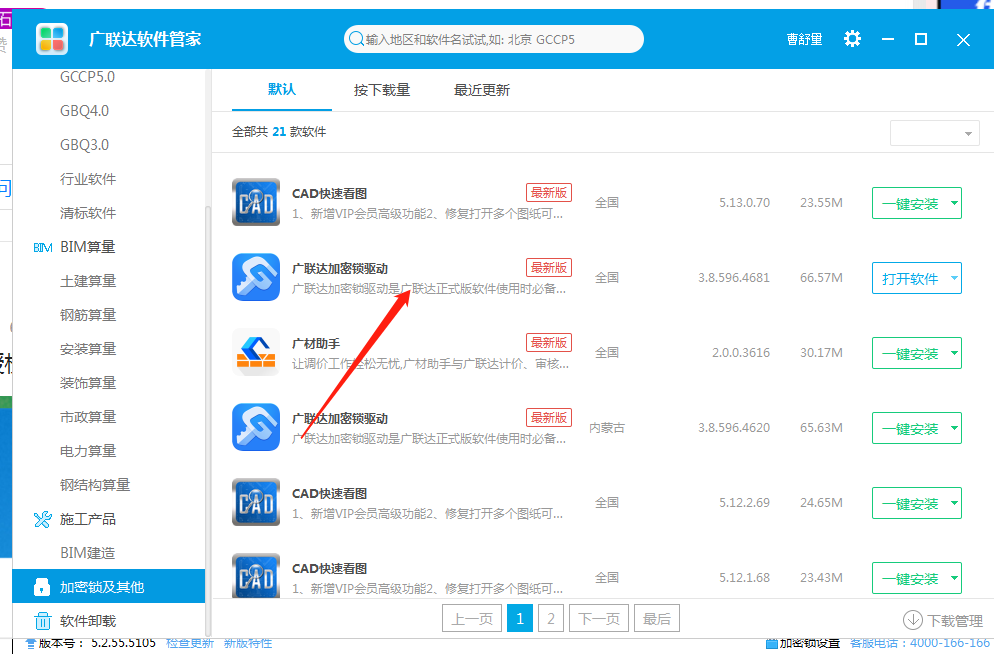Click the 最新版 badge on 广材助手
This screenshot has width=994, height=654.
(x=549, y=343)
